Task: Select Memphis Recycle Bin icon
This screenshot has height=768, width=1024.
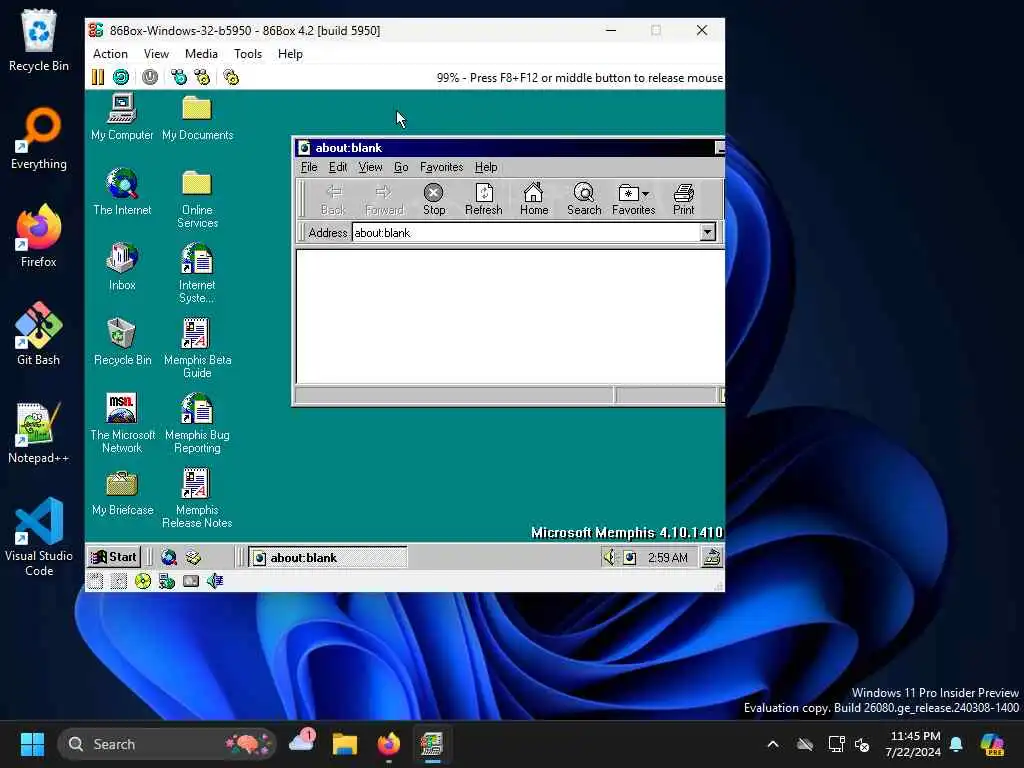Action: [122, 342]
